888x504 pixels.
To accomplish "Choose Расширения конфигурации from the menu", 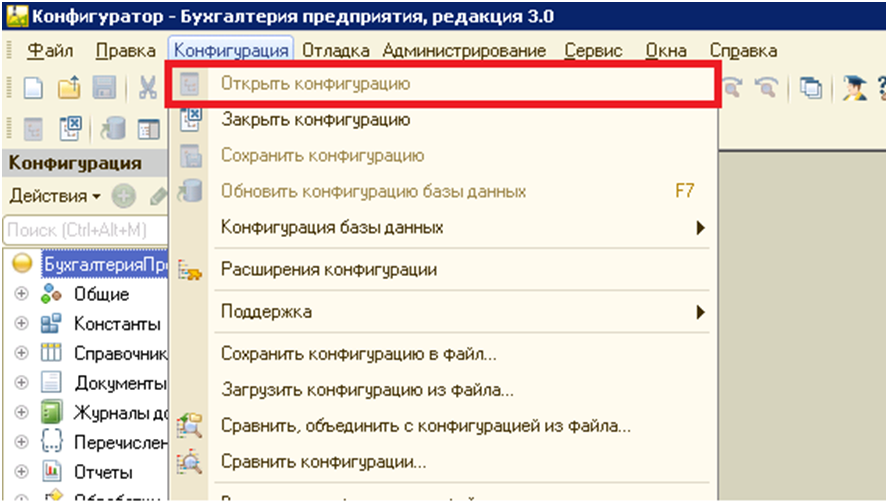I will point(443,270).
